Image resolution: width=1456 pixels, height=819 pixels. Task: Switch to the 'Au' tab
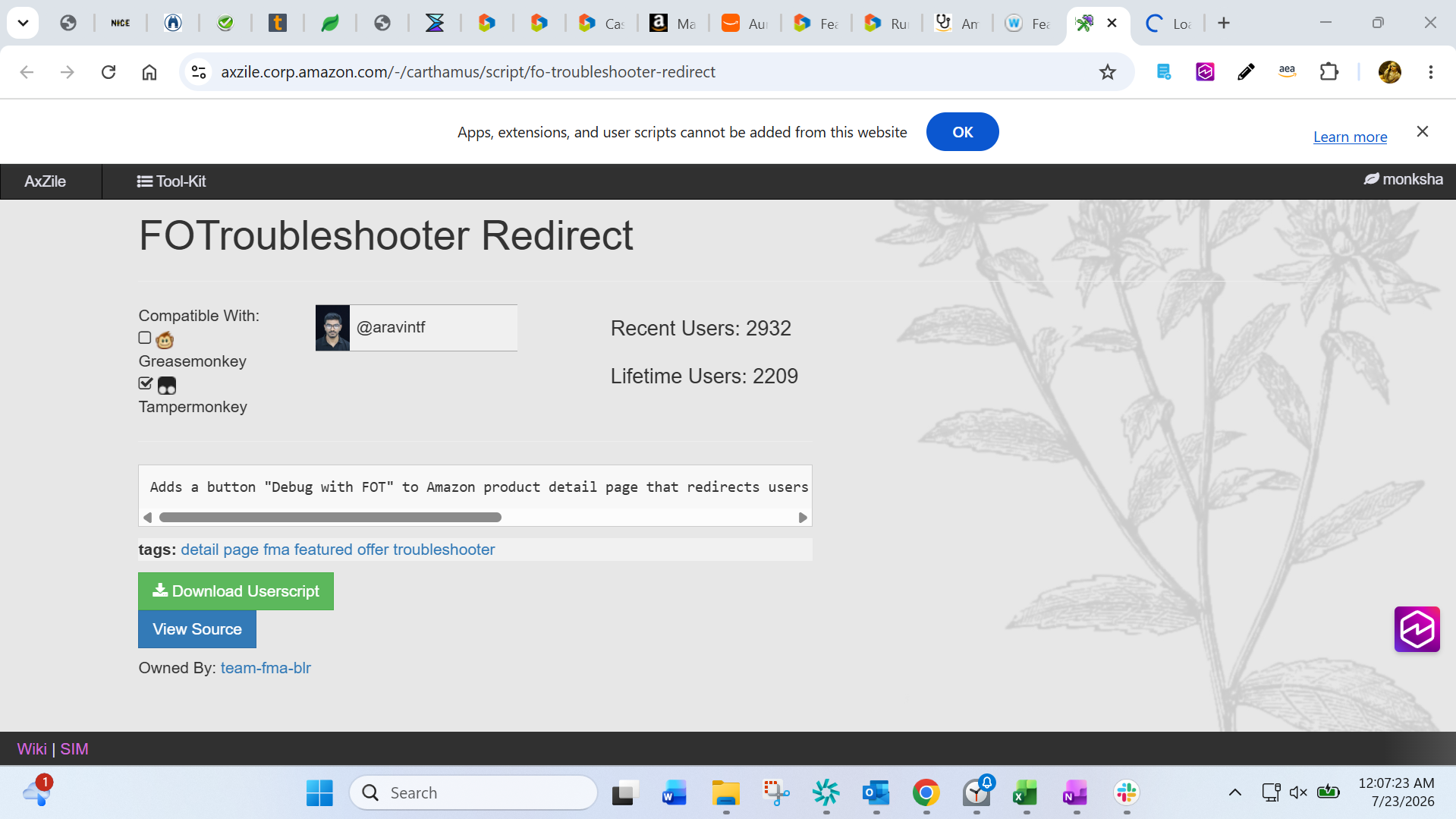(744, 23)
